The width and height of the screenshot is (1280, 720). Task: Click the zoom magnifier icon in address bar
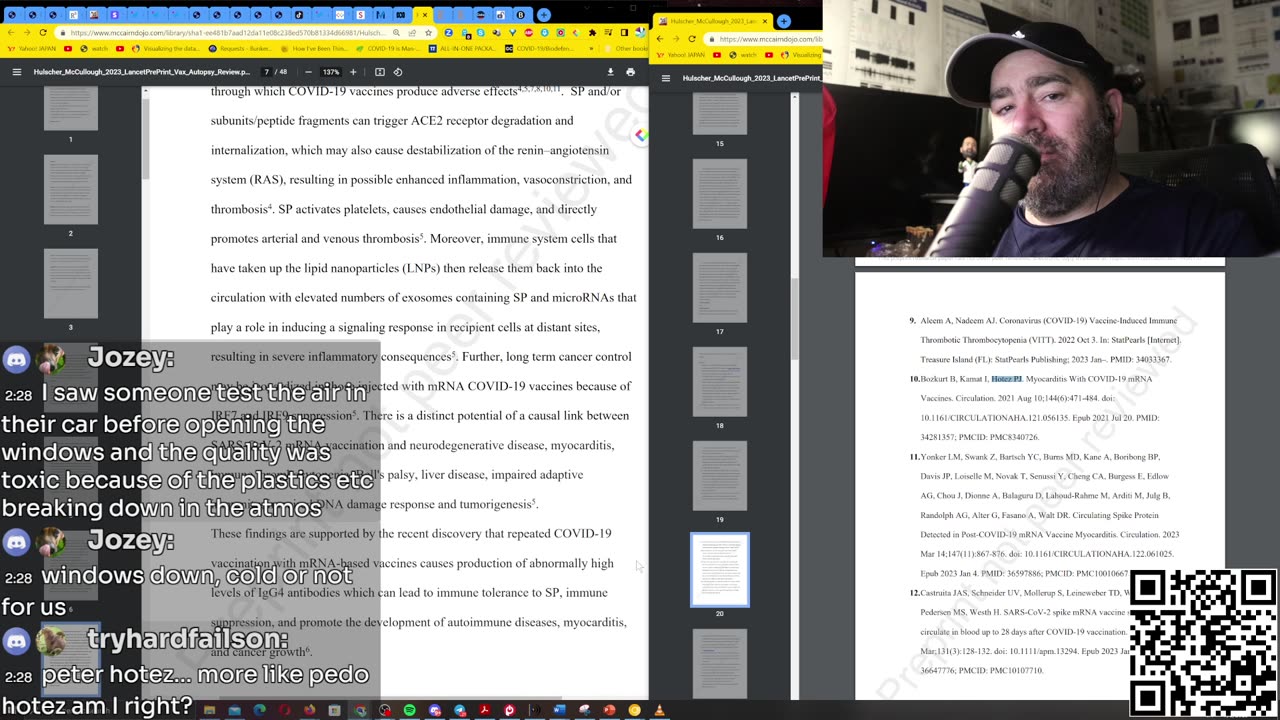click(396, 32)
